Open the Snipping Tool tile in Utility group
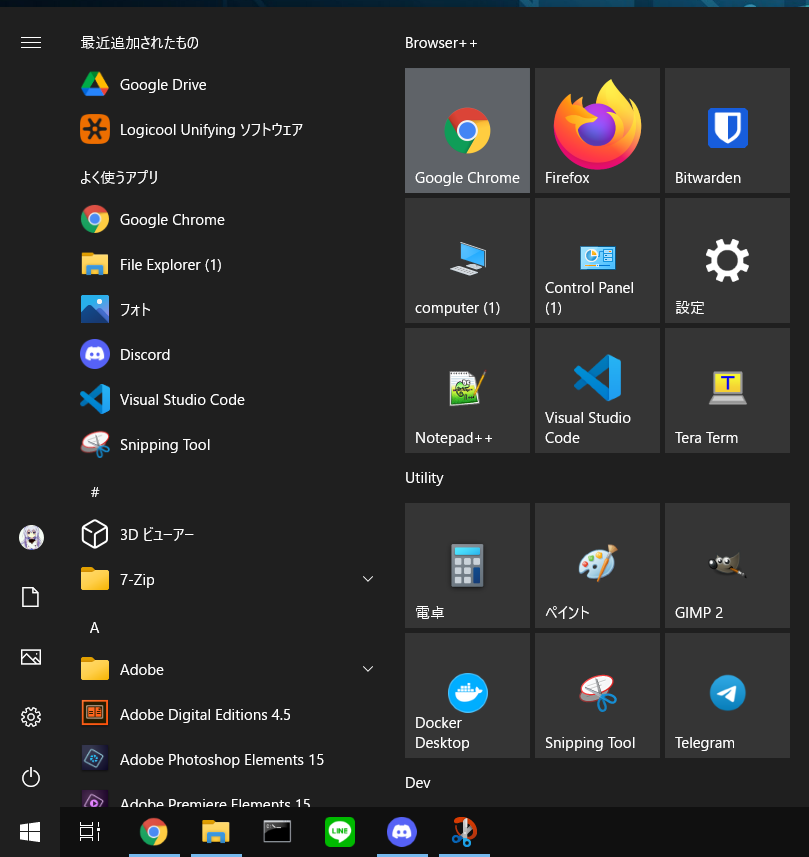 coord(597,695)
